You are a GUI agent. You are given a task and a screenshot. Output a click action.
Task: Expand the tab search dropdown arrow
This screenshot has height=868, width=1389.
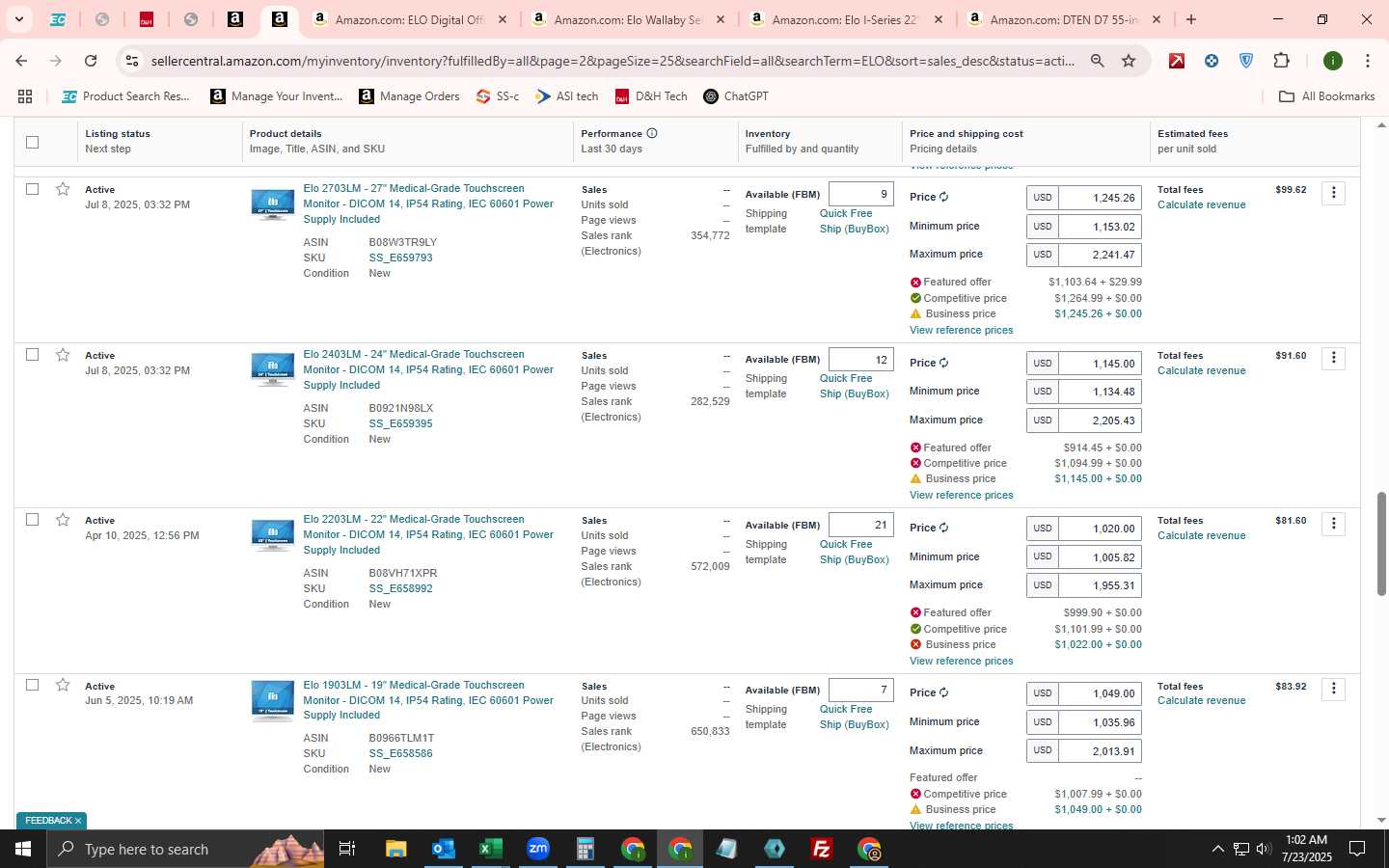(x=18, y=19)
